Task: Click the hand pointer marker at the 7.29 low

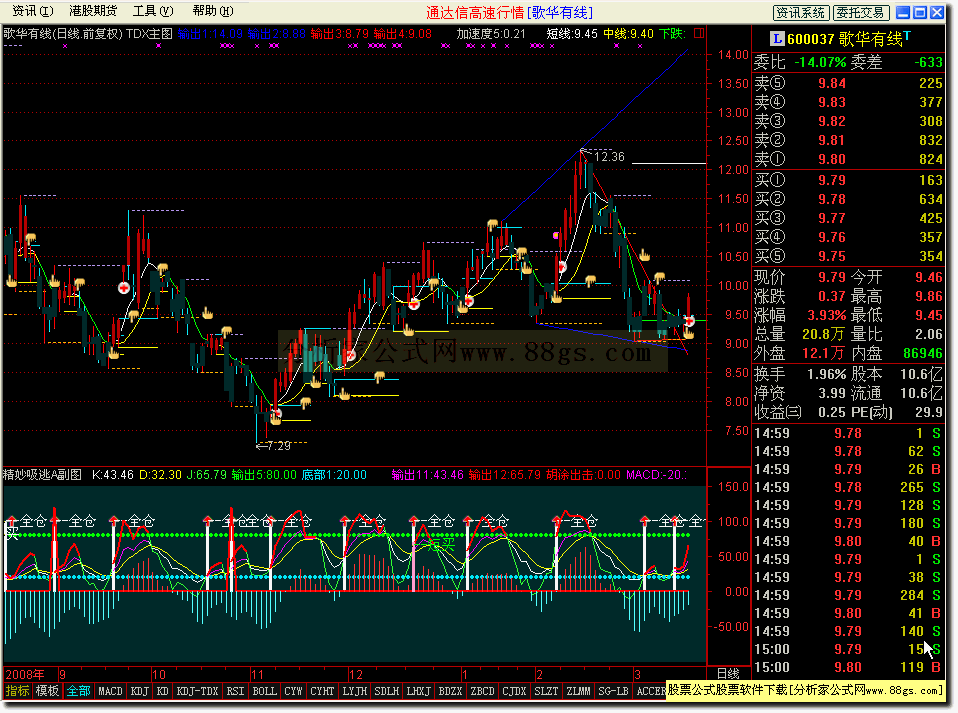Action: [x=276, y=420]
